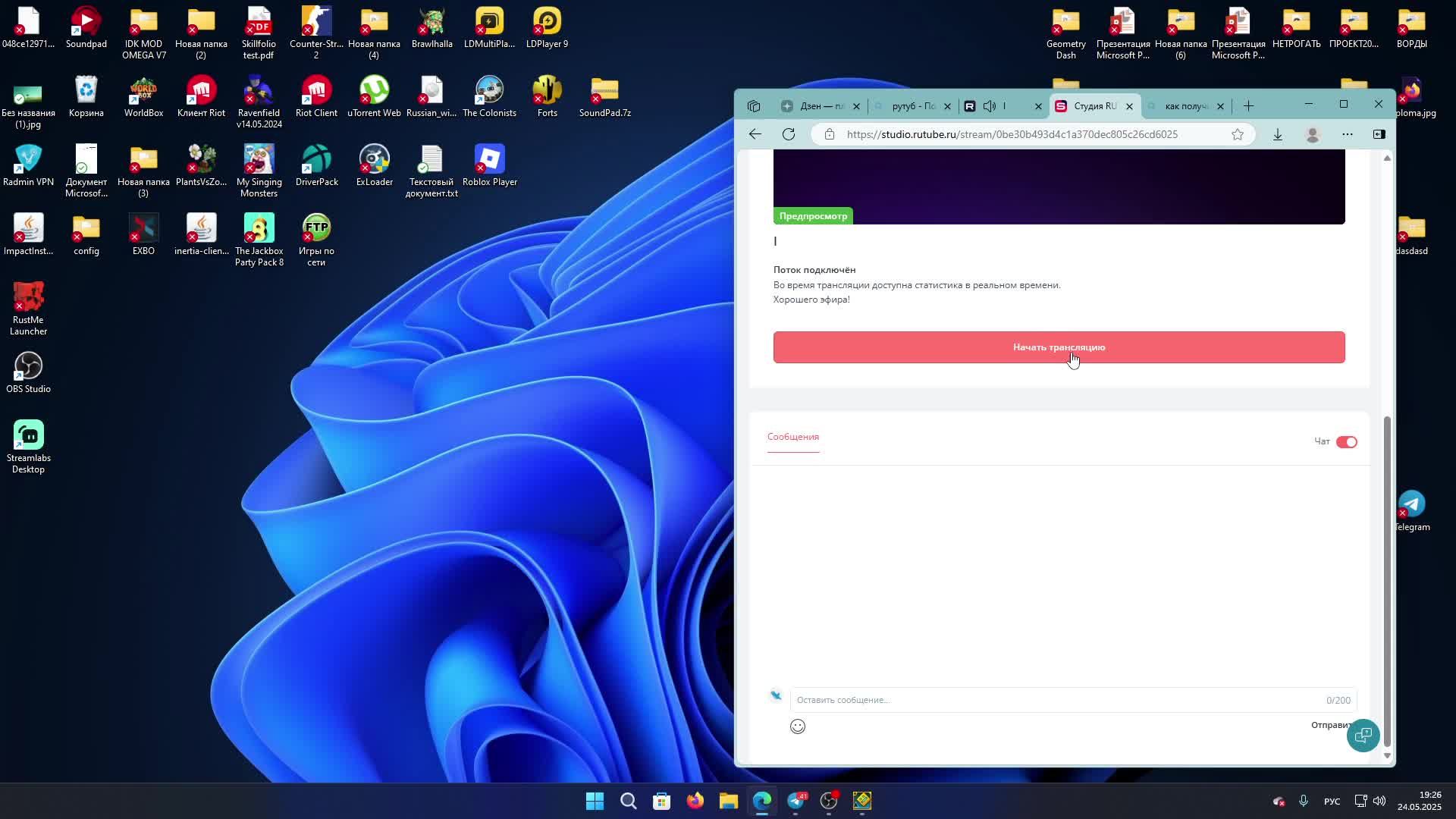This screenshot has height=819, width=1456.
Task: Select the uTorrent Web desktop icon
Action: click(374, 97)
